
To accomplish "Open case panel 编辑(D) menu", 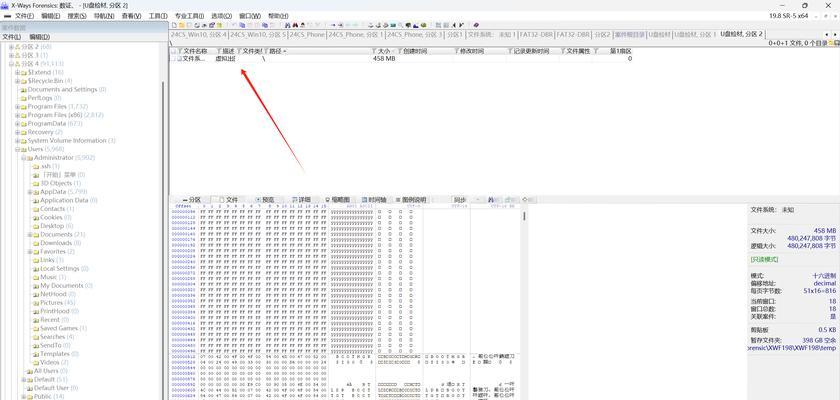I will 39,37.
